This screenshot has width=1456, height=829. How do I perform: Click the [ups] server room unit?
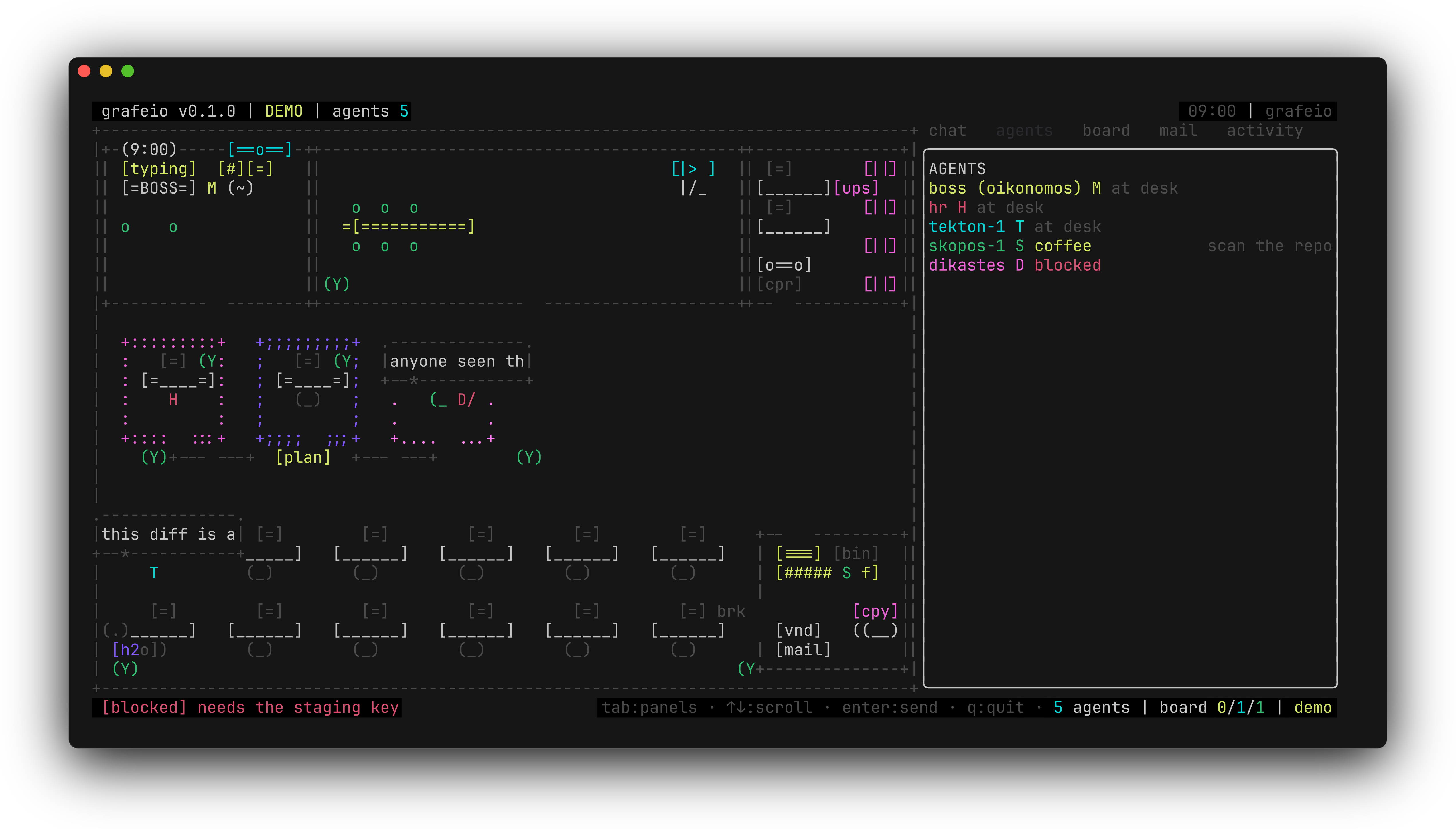coord(856,188)
